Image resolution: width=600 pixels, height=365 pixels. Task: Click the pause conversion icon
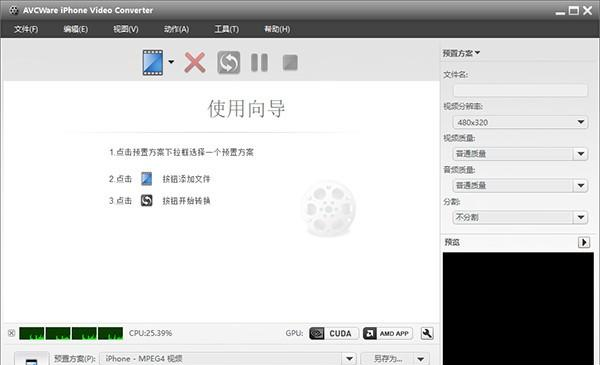coord(259,63)
